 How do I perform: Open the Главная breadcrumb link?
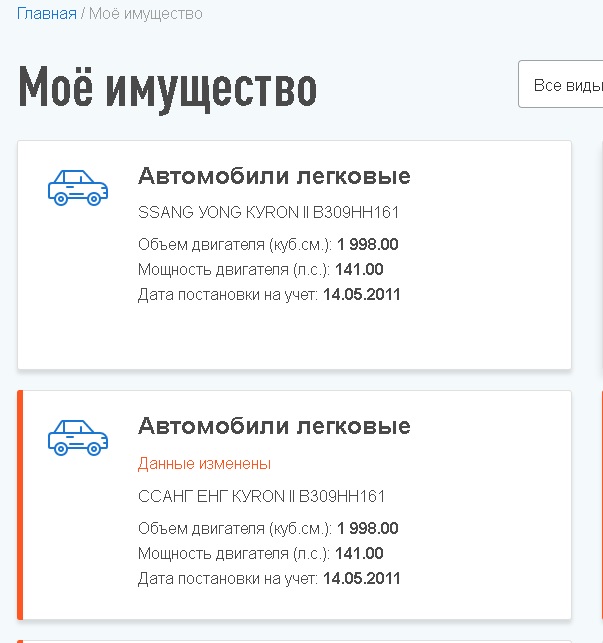click(x=47, y=14)
